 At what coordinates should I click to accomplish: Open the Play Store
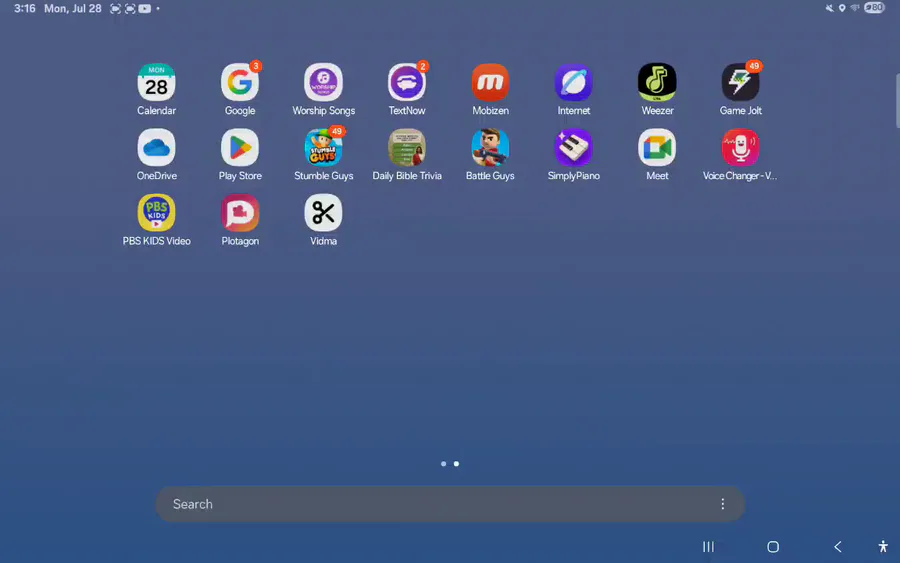pyautogui.click(x=240, y=147)
